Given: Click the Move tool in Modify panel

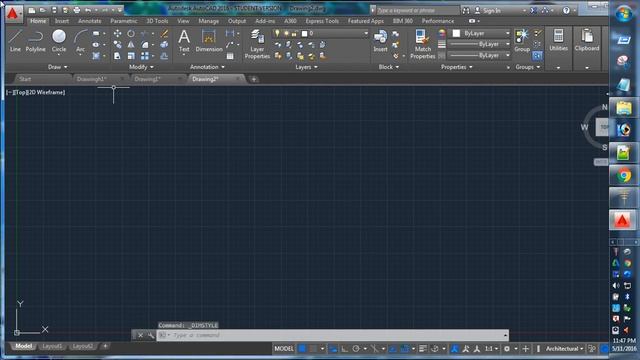Looking at the screenshot, I should pyautogui.click(x=117, y=33).
